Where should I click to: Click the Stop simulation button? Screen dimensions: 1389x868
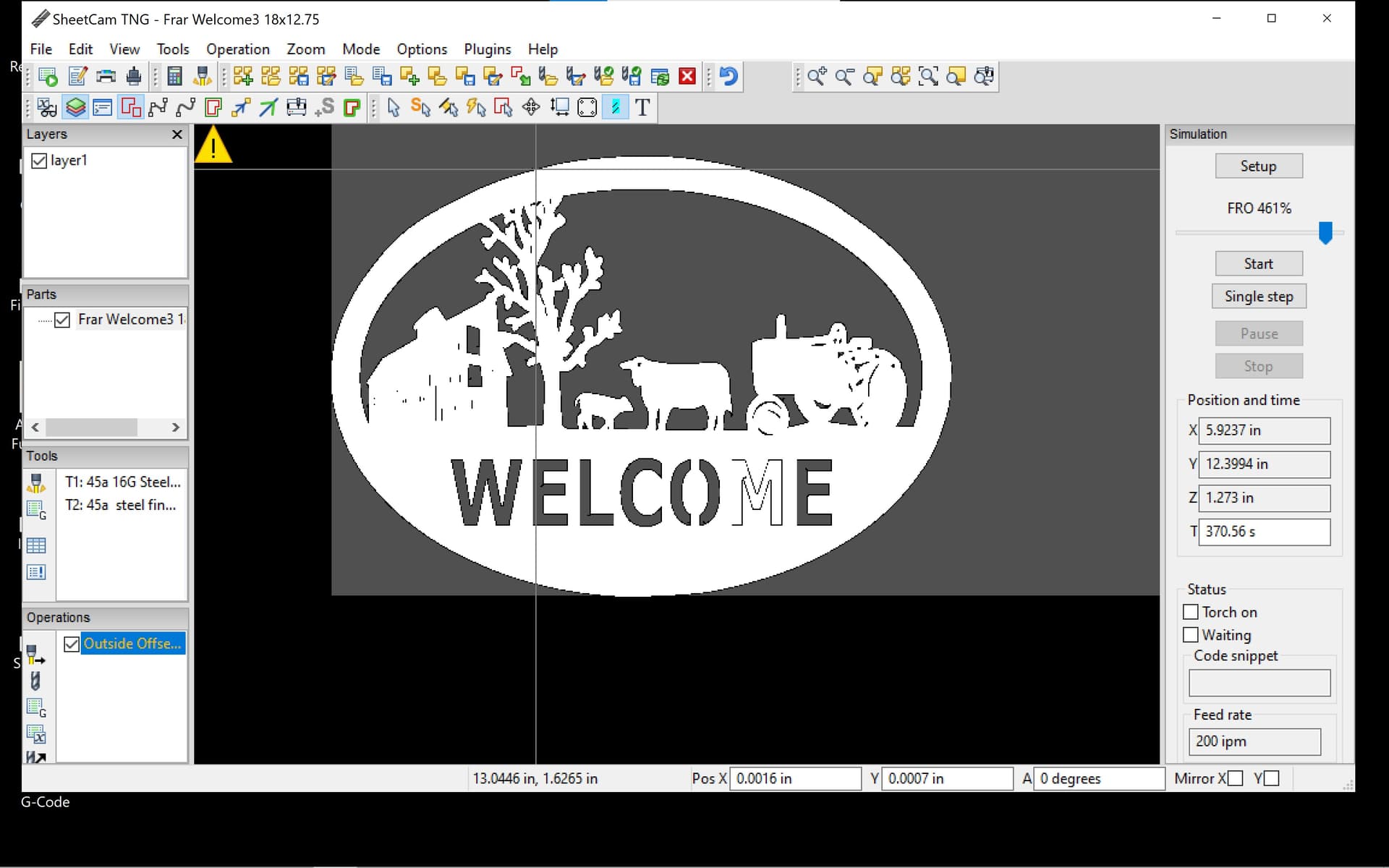tap(1259, 367)
